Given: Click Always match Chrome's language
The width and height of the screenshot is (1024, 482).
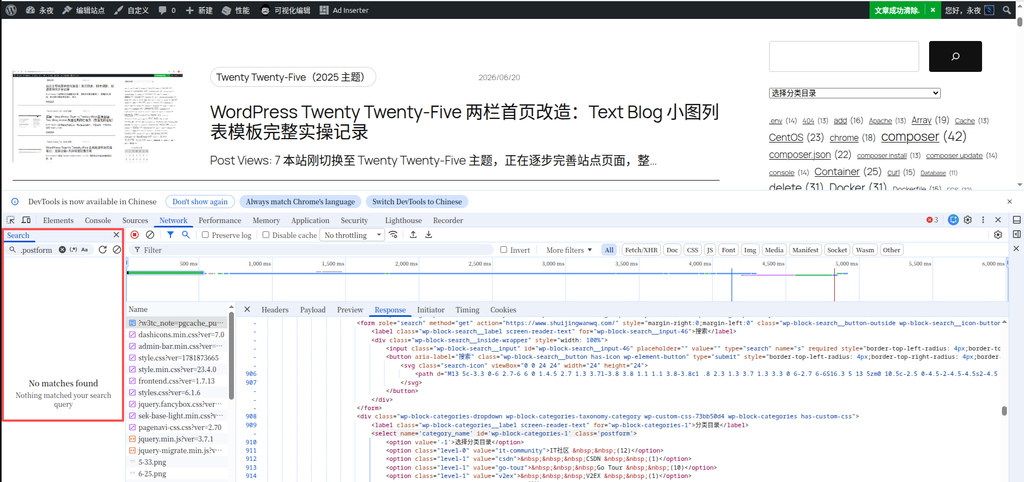Looking at the screenshot, I should pyautogui.click(x=300, y=201).
